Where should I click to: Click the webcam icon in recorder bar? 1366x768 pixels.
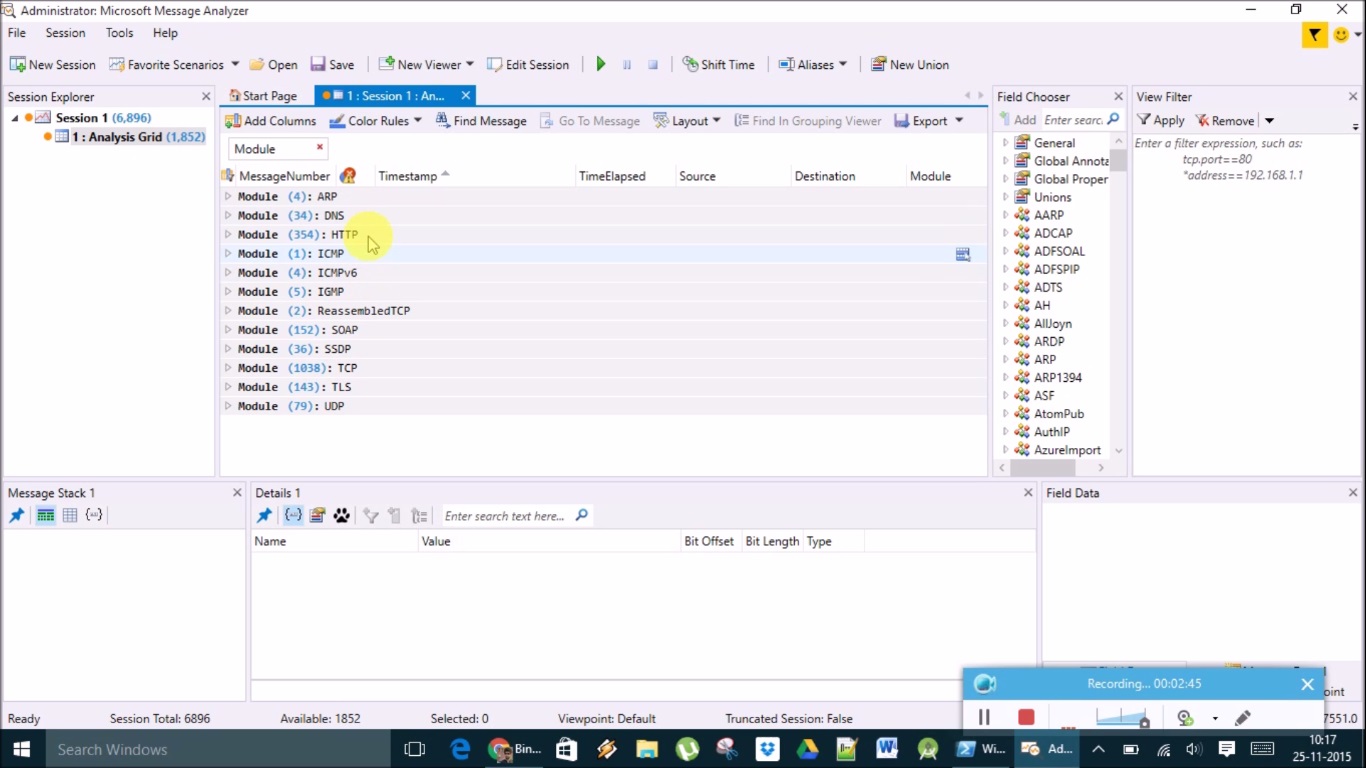click(x=1186, y=718)
